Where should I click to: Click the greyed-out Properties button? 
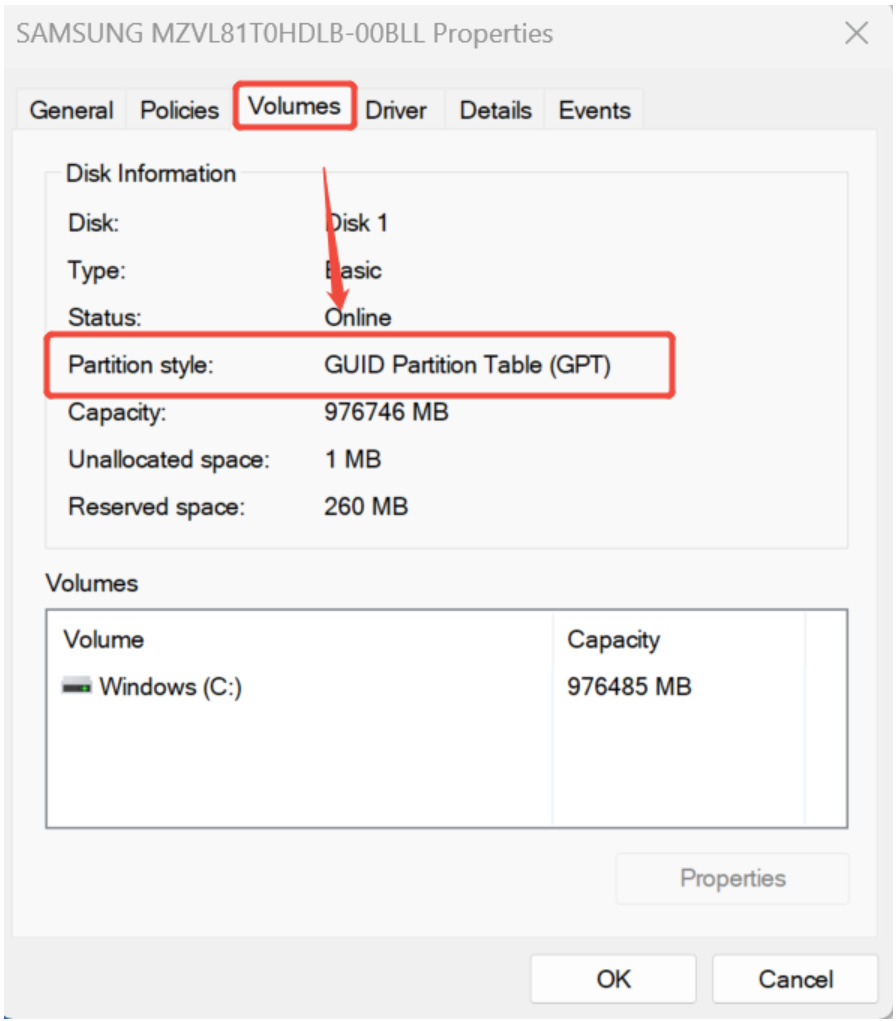(x=732, y=879)
